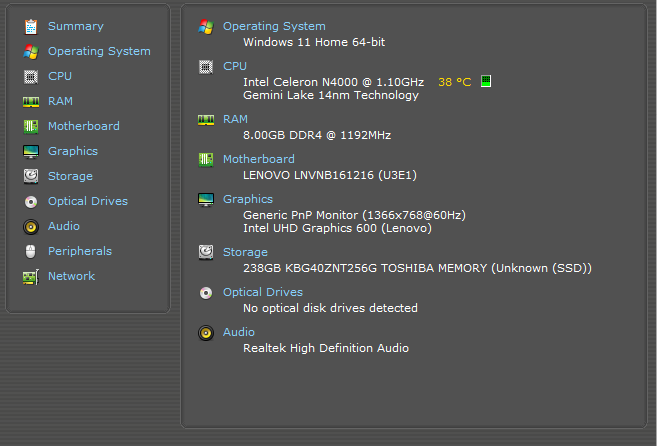Click 'Intel UHD Graphics 600 (Lenovo)' text
The width and height of the screenshot is (658, 446).
coord(337,228)
